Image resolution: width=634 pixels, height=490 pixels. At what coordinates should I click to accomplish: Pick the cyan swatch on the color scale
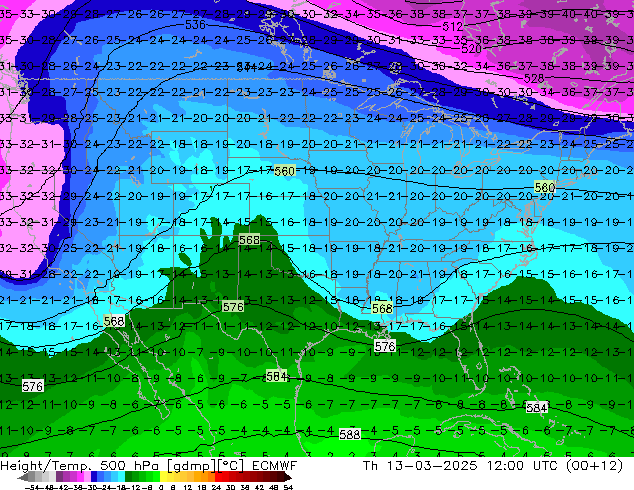pos(121,477)
